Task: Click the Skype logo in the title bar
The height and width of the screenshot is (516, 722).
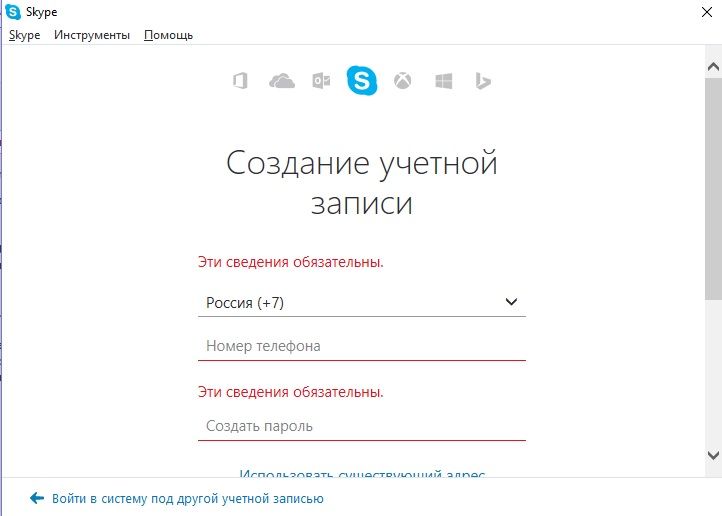Action: (13, 12)
